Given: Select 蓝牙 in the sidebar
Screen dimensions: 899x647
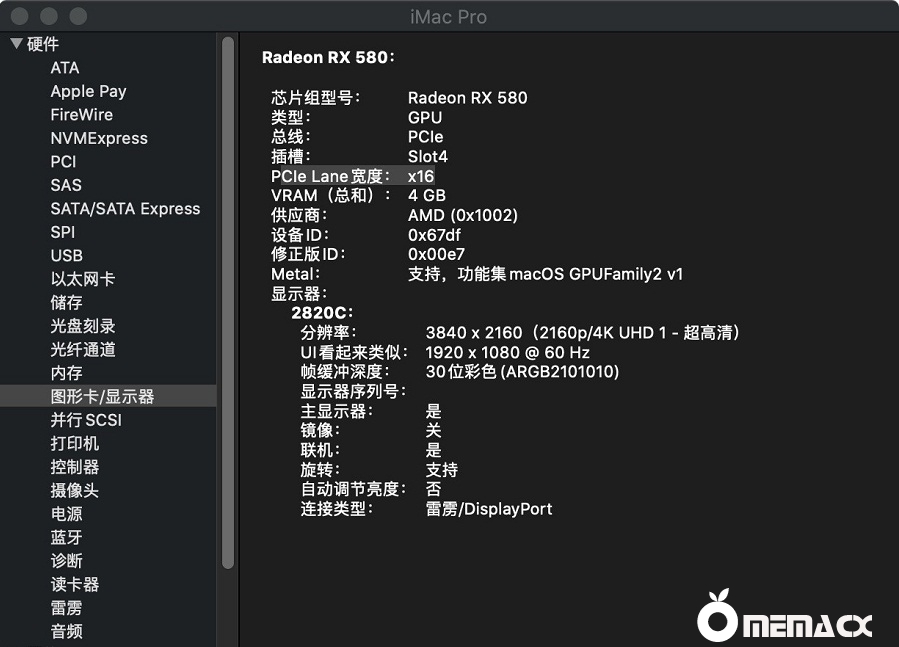Looking at the screenshot, I should [66, 538].
